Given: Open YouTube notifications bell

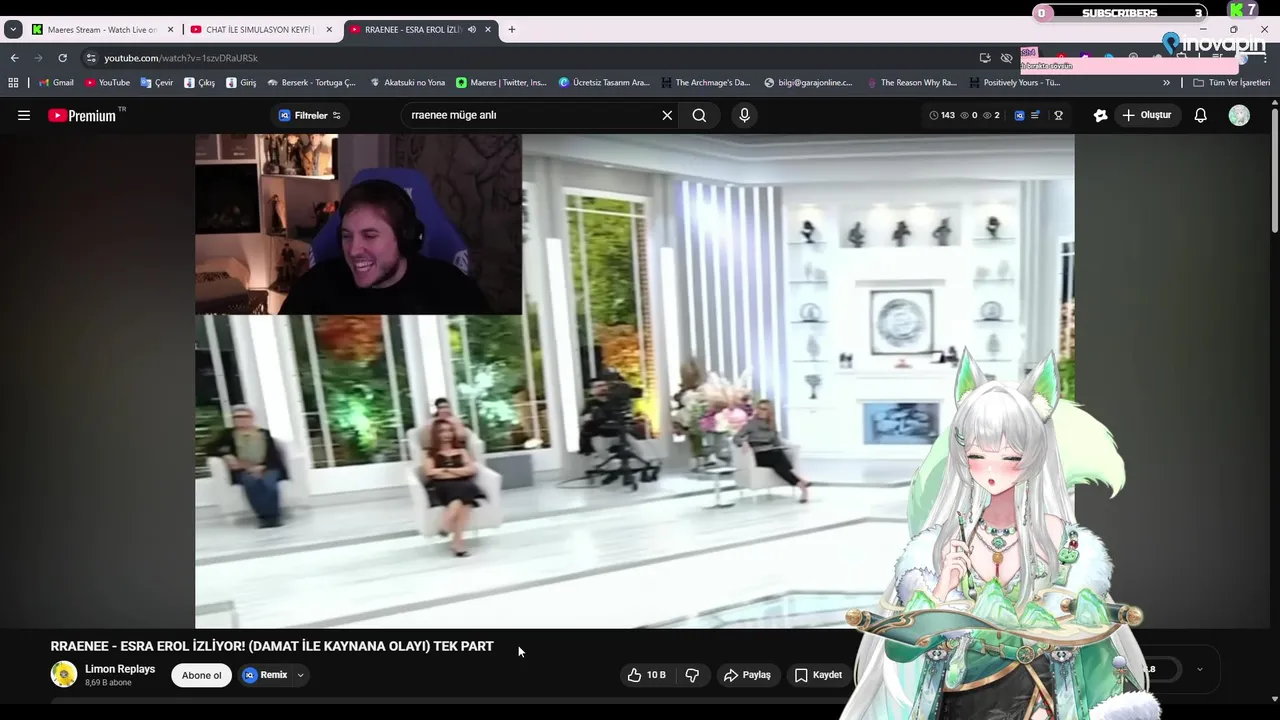Looking at the screenshot, I should pyautogui.click(x=1200, y=115).
